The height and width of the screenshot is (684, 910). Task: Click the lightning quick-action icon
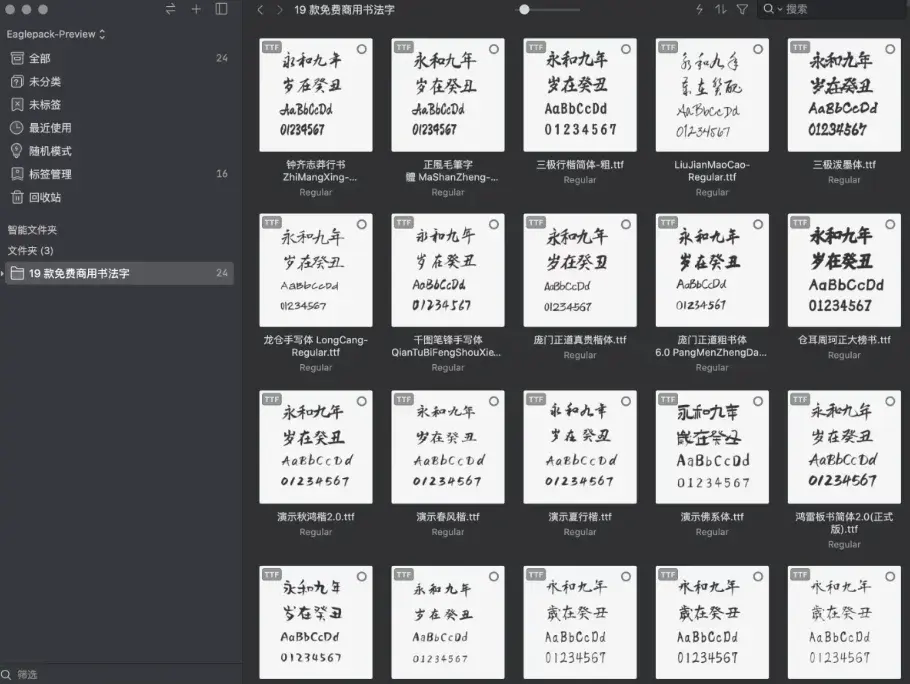[699, 9]
